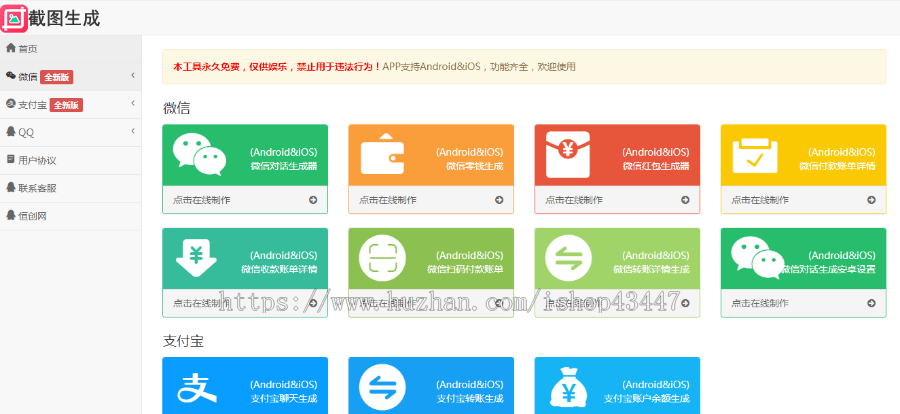
Task: Click the 微信对话生成器 card title text
Action: pyautogui.click(x=284, y=167)
